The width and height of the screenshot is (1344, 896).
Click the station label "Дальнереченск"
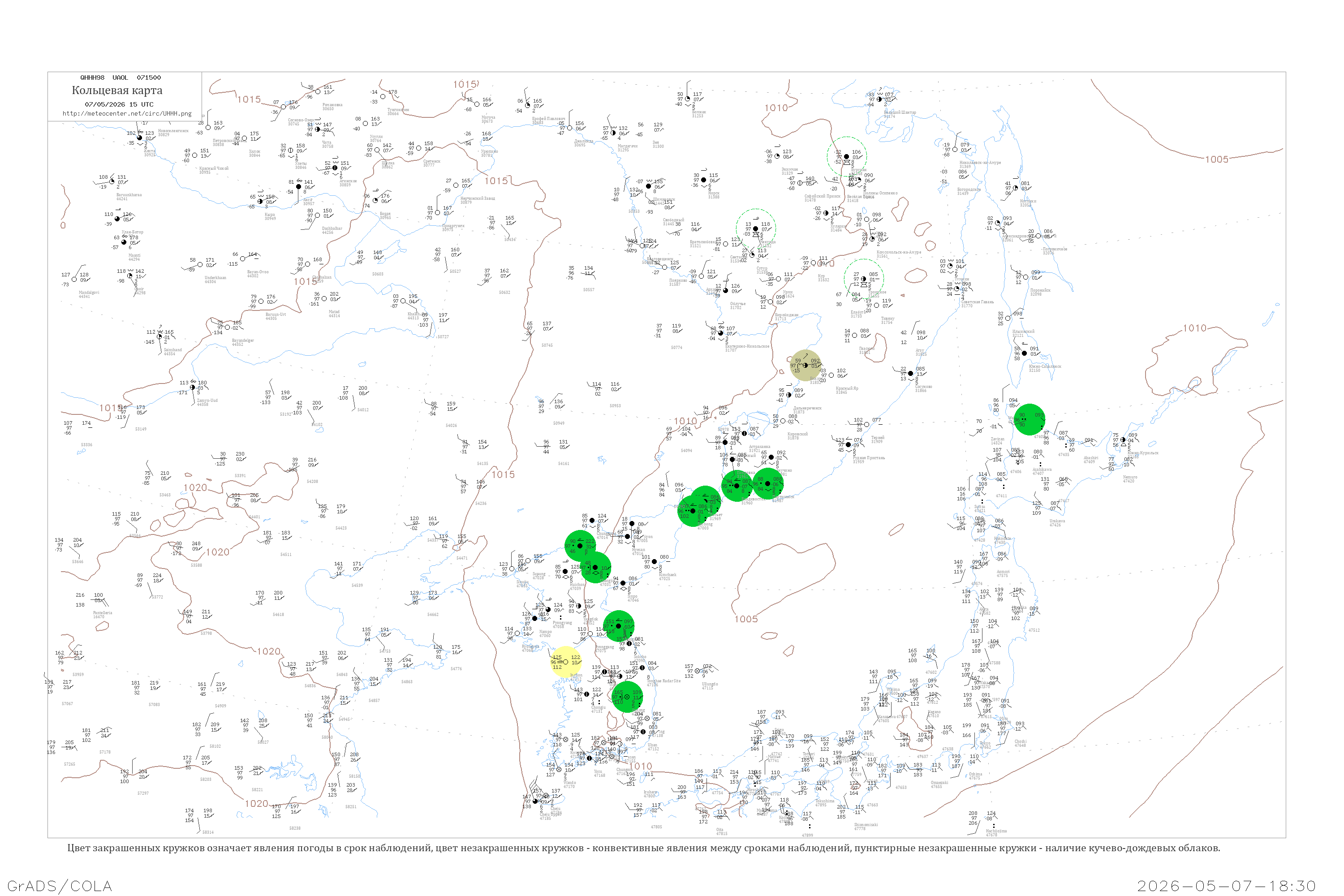pyautogui.click(x=807, y=408)
